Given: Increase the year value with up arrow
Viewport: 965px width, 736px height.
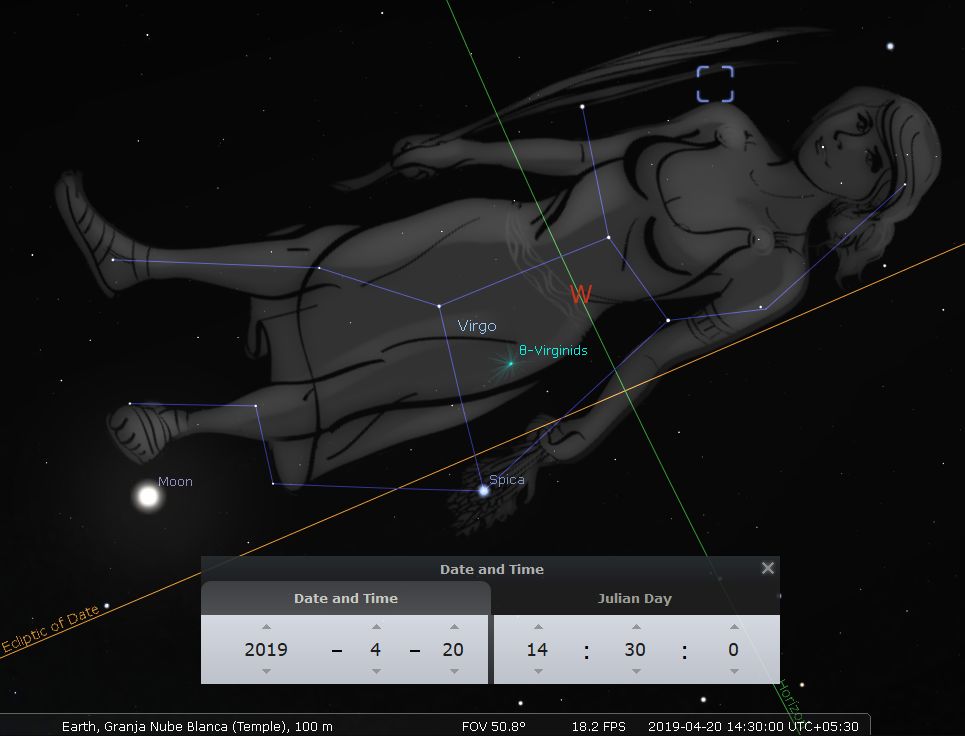Looking at the screenshot, I should pos(266,626).
